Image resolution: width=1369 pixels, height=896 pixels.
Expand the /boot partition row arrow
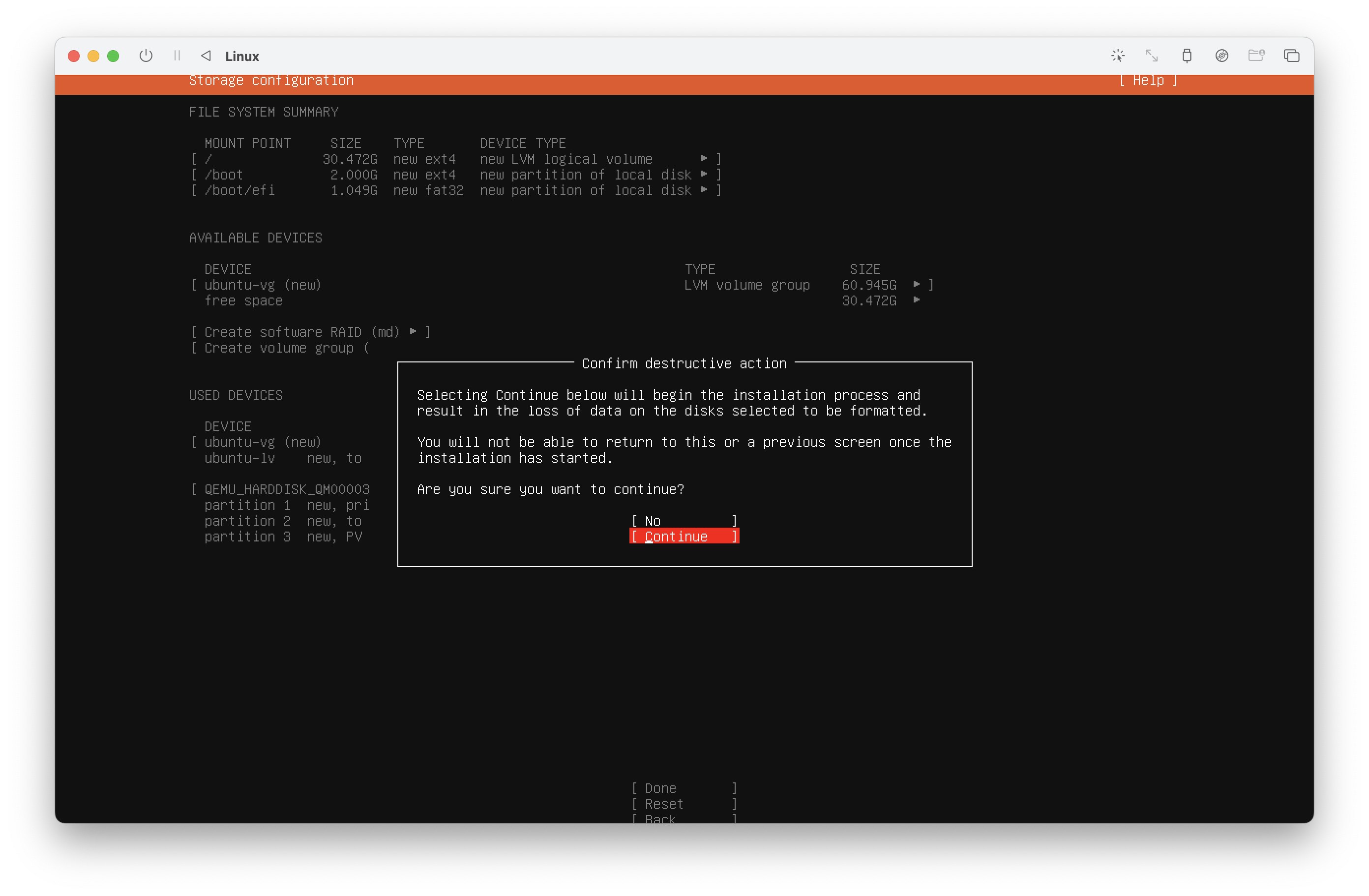click(x=704, y=174)
